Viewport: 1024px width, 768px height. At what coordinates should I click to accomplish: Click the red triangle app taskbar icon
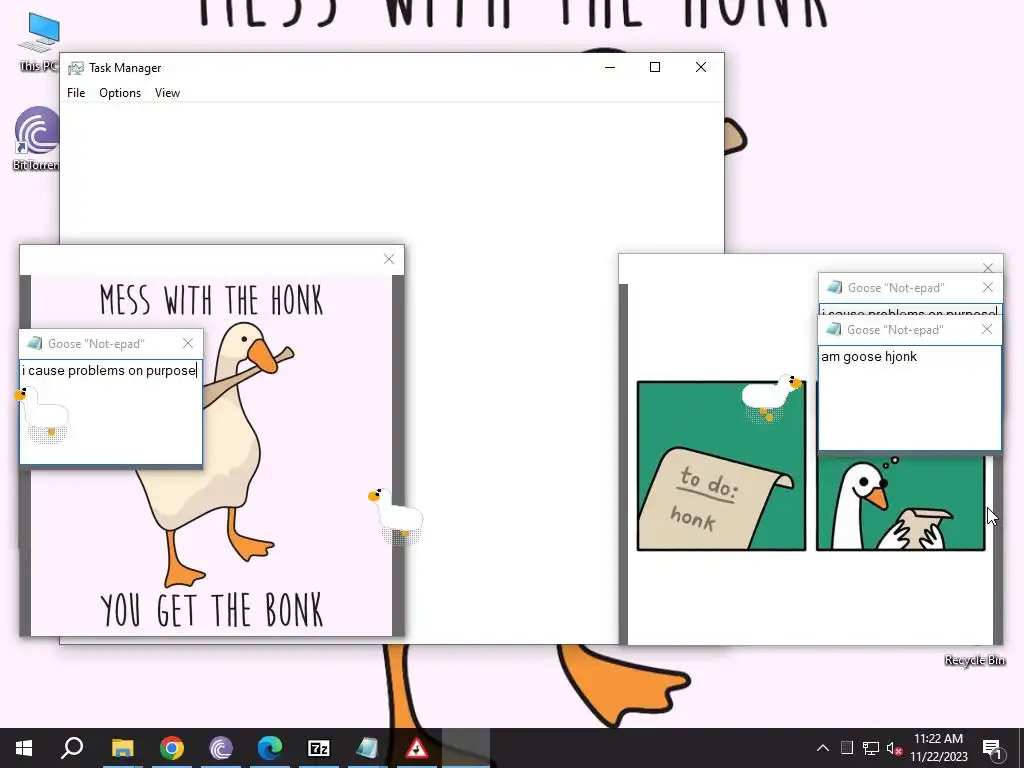click(417, 748)
